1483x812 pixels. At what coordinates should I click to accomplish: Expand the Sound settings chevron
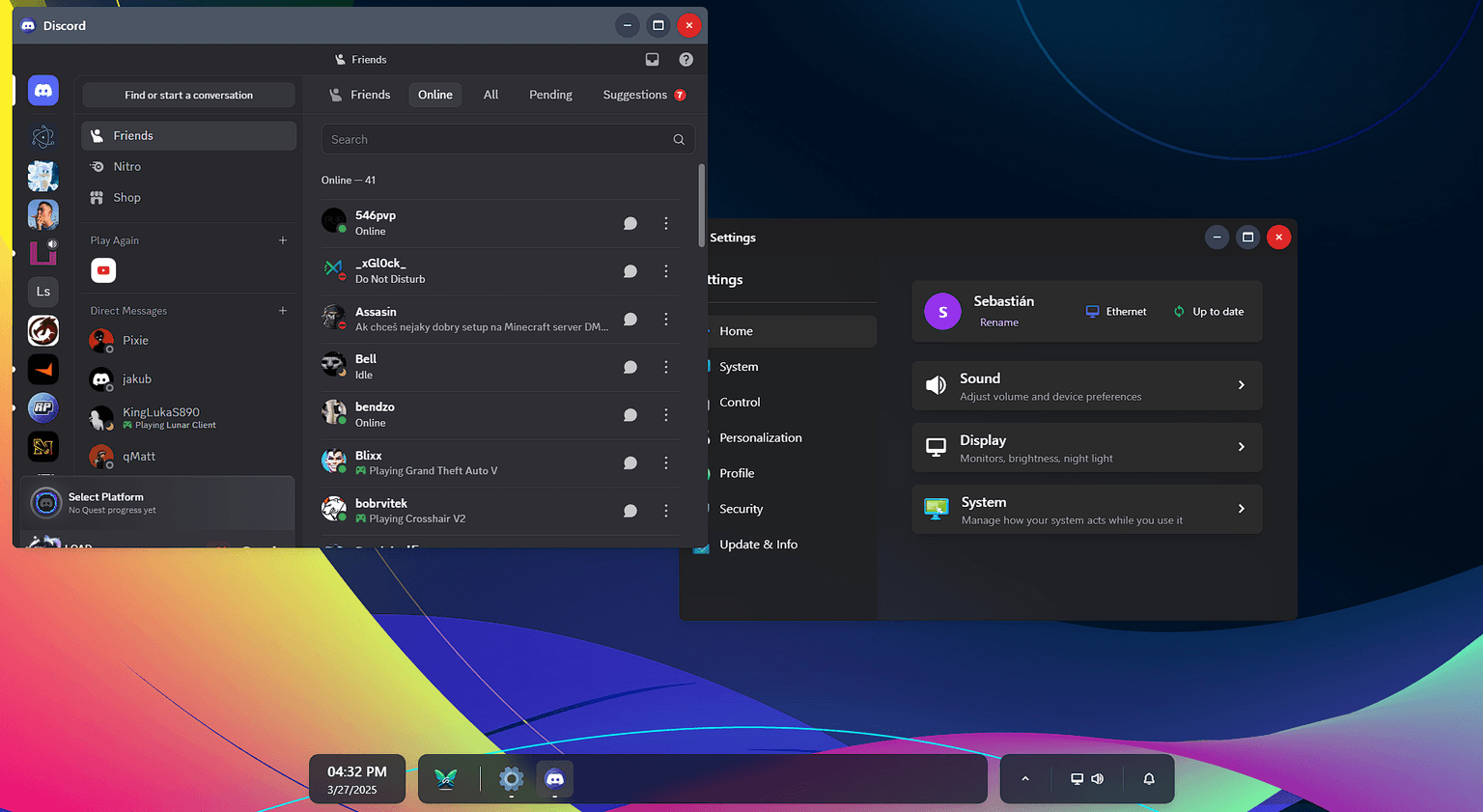pos(1241,385)
